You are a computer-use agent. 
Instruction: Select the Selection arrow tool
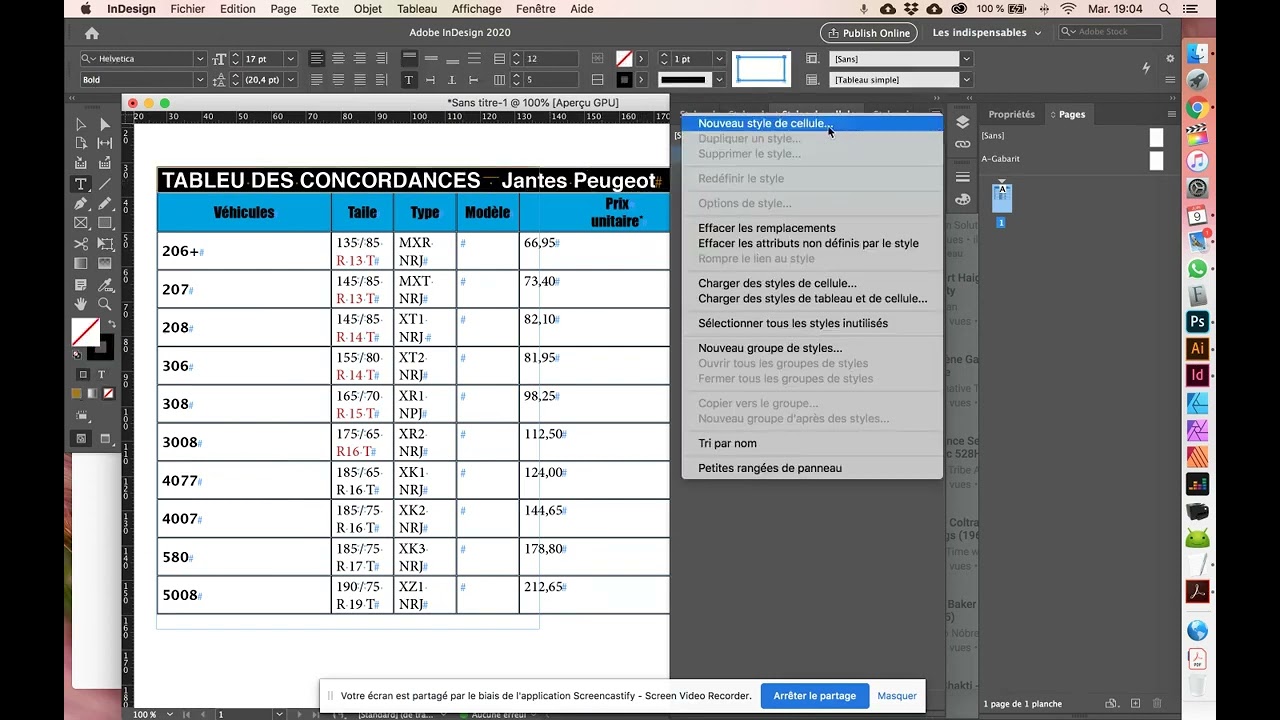[81, 124]
